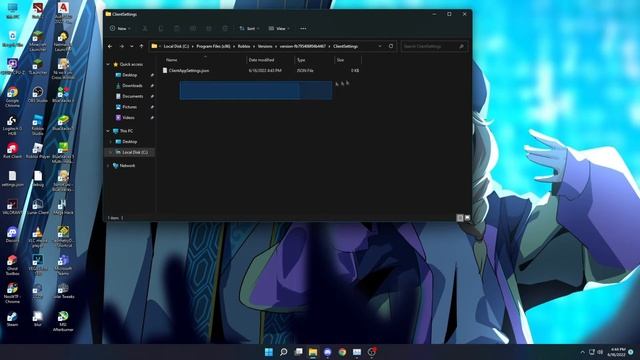Click the Cut toolbar icon

[144, 29]
